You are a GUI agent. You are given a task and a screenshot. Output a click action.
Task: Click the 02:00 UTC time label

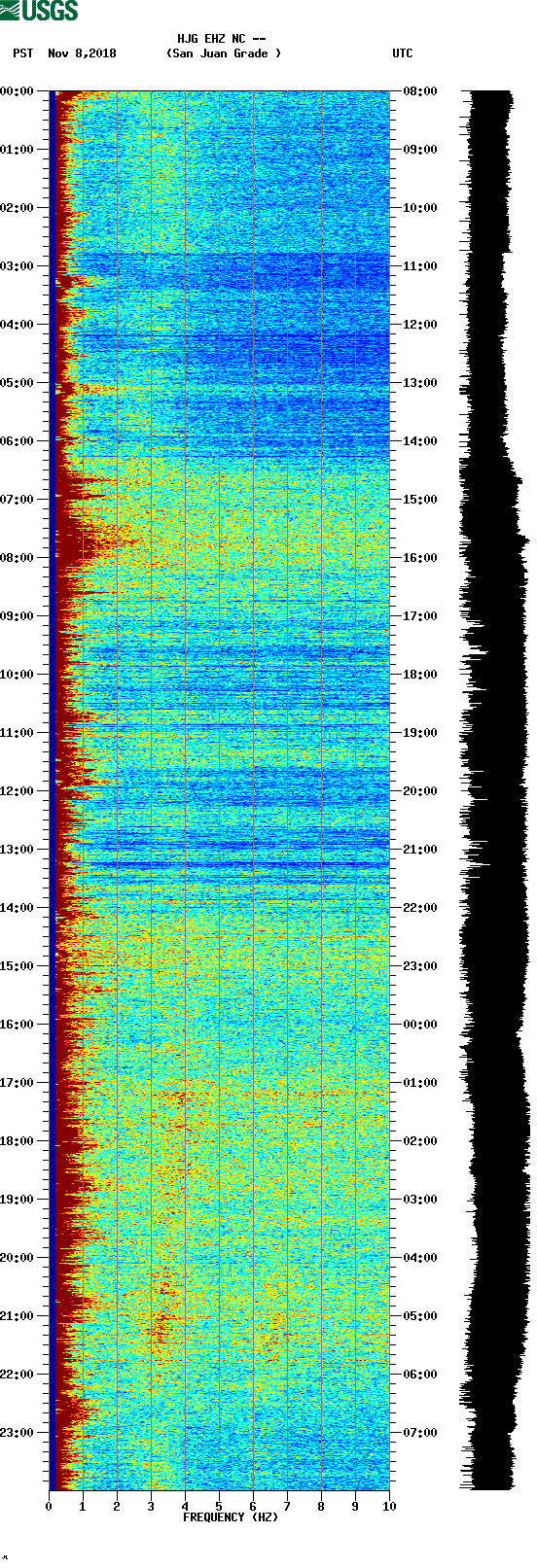coord(420,1141)
